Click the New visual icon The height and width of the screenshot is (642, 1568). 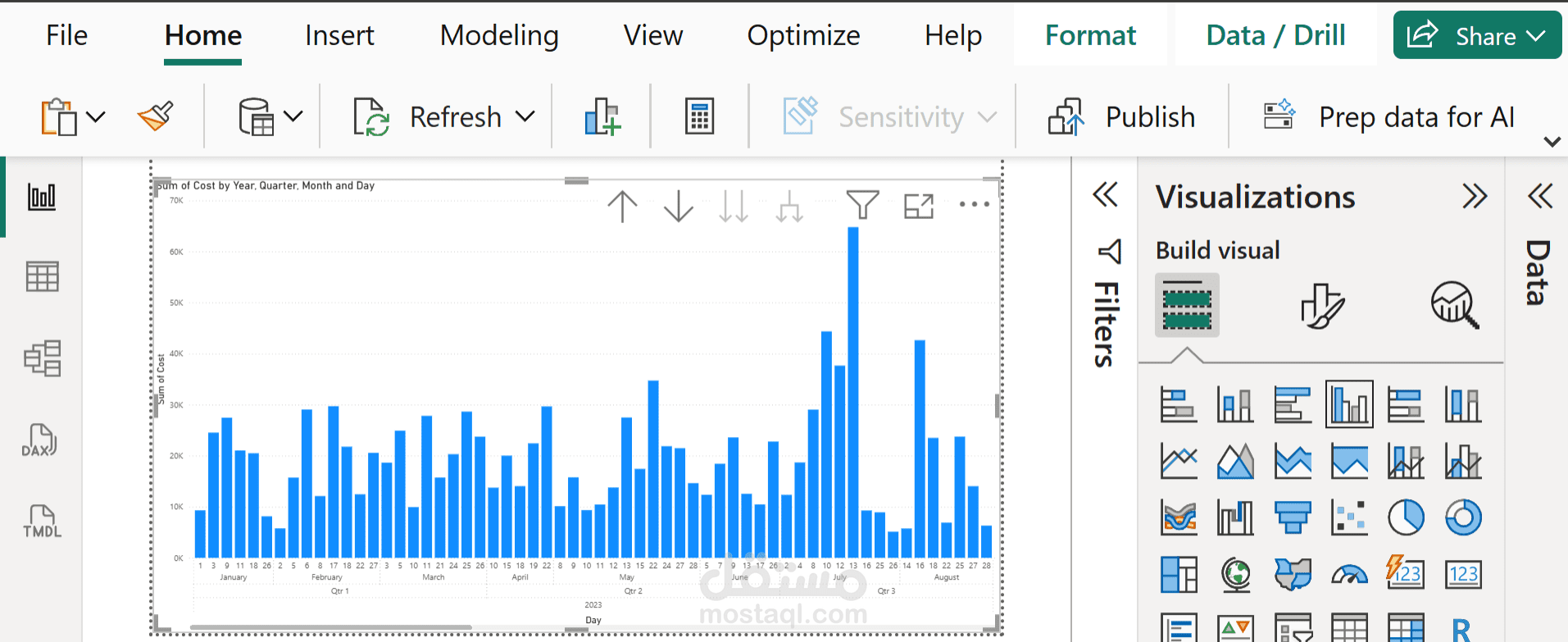click(602, 116)
